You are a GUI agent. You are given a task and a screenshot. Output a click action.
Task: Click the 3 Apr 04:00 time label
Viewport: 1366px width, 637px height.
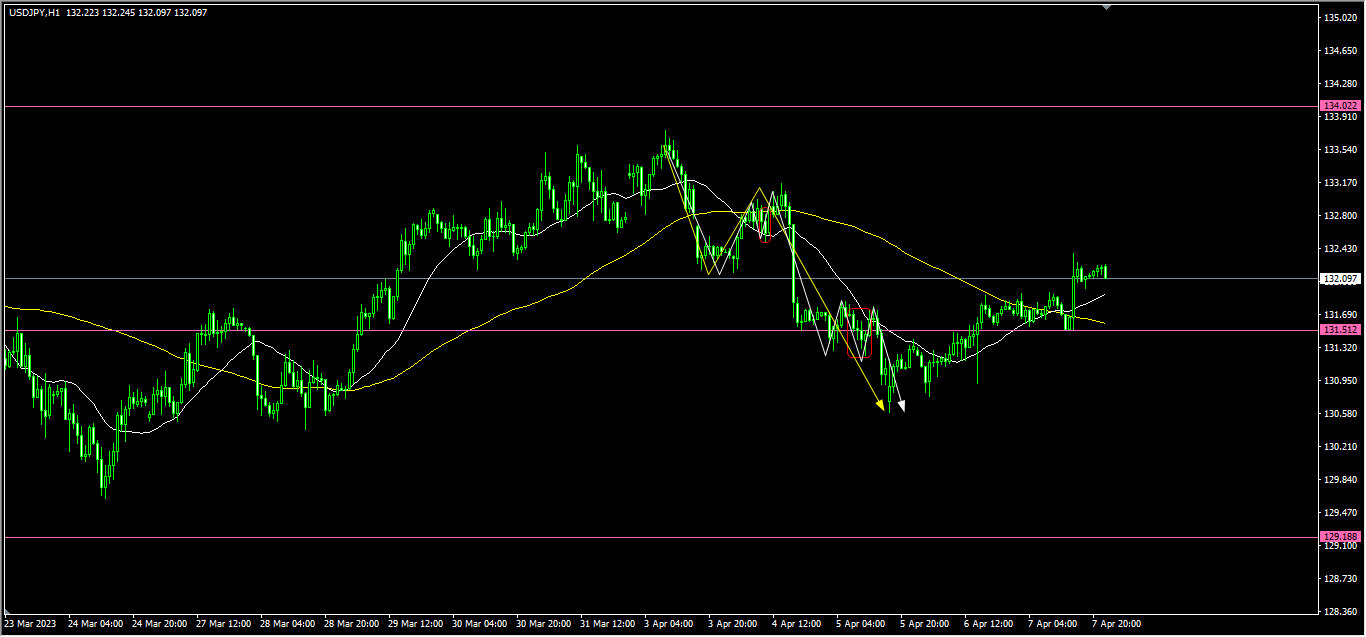coord(669,624)
